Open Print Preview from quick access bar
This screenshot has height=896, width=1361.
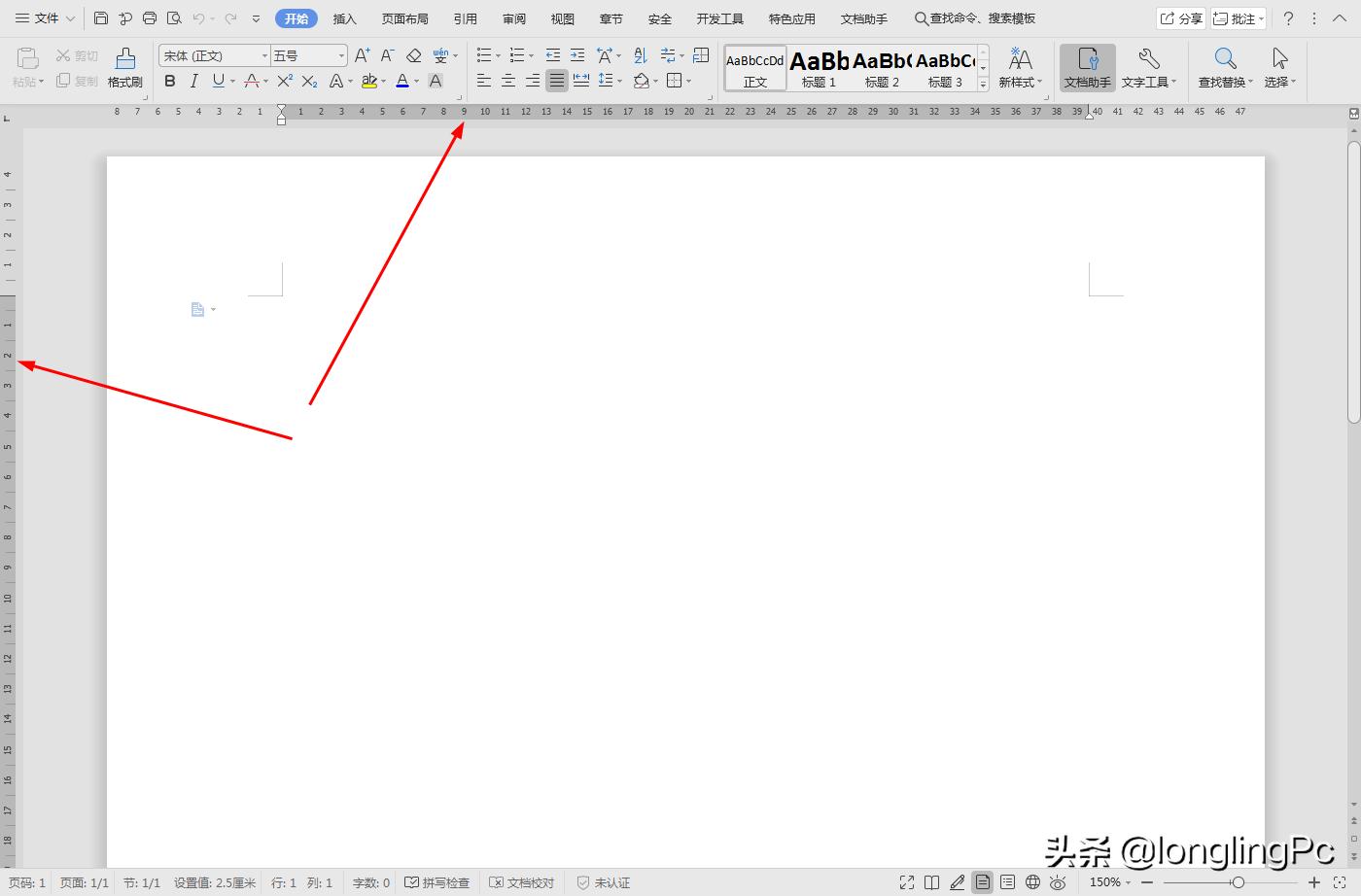[174, 18]
